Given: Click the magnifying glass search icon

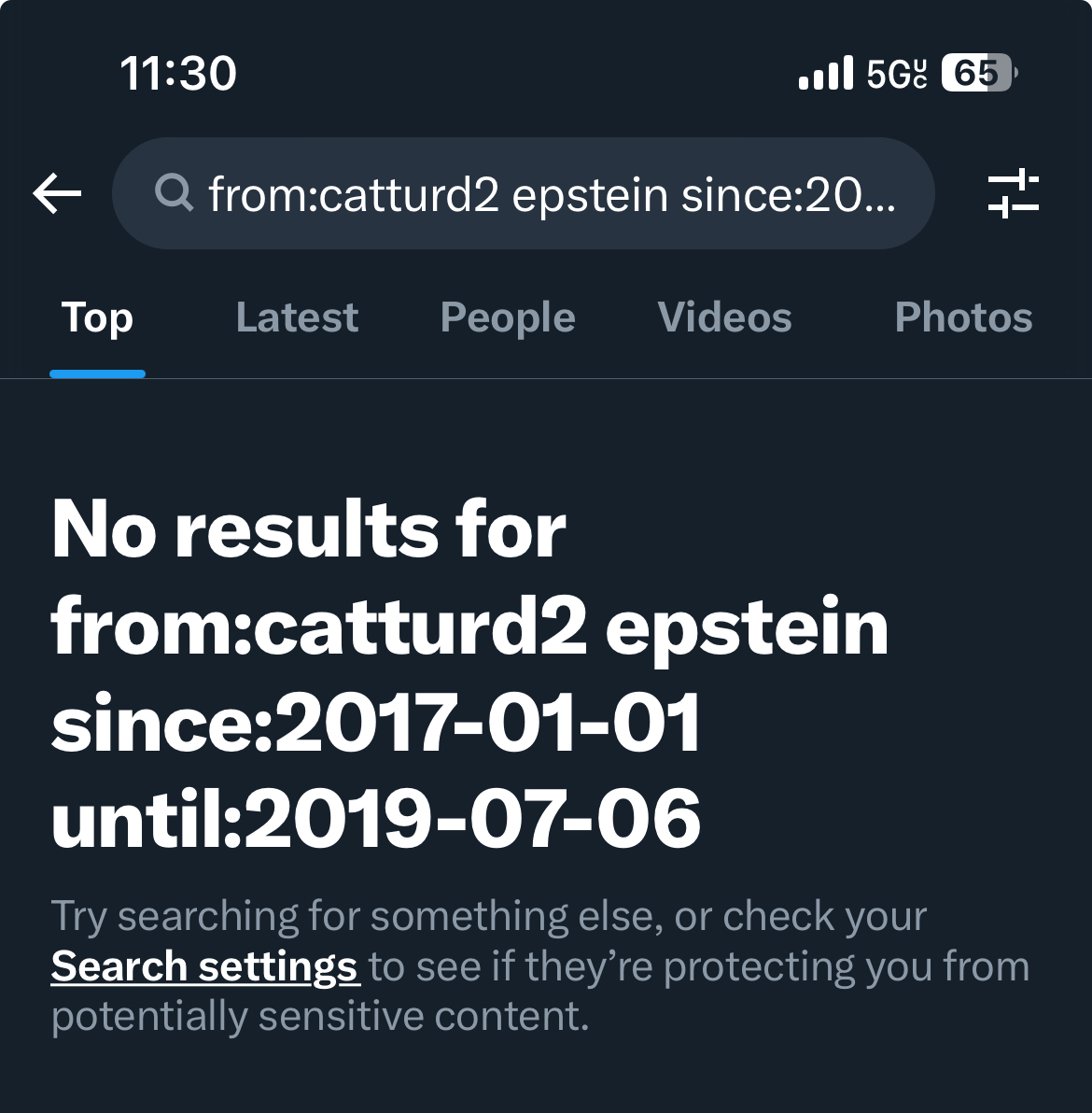Looking at the screenshot, I should (x=174, y=193).
